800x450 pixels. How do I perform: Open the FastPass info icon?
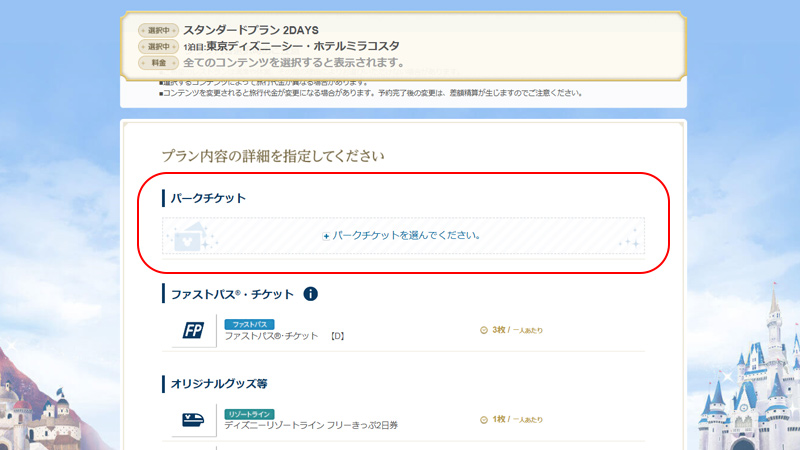(x=311, y=294)
